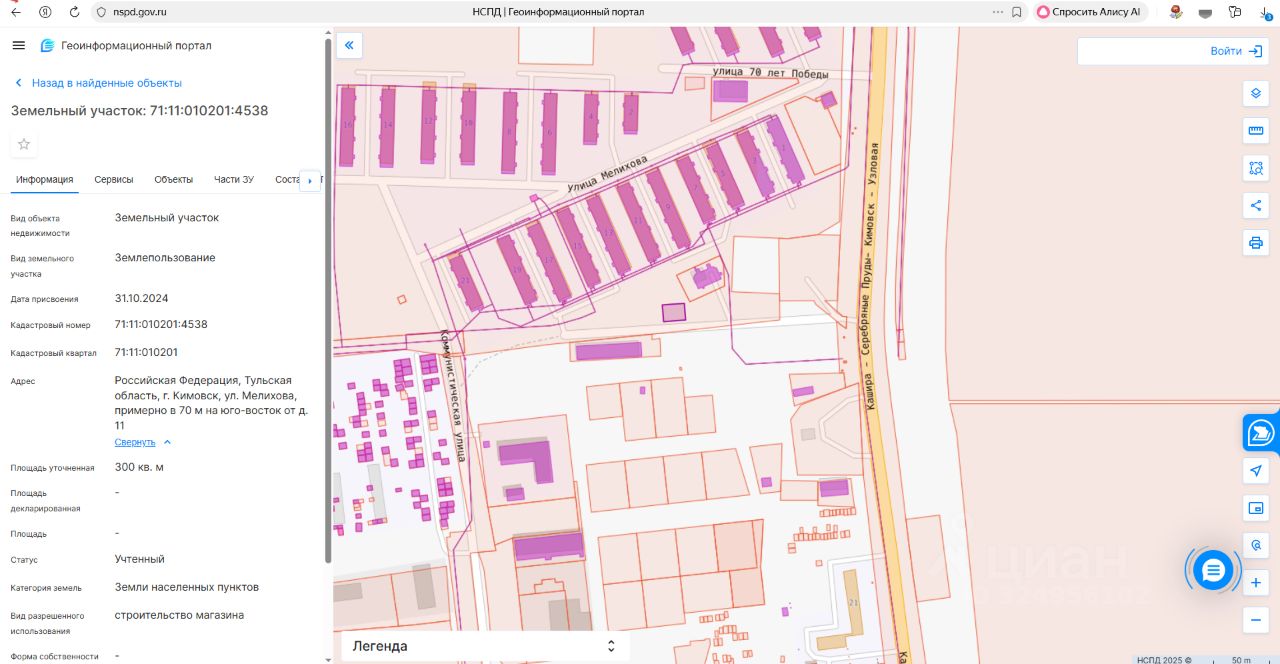The height and width of the screenshot is (664, 1280).
Task: Zoom in the map with plus
Action: point(1256,583)
